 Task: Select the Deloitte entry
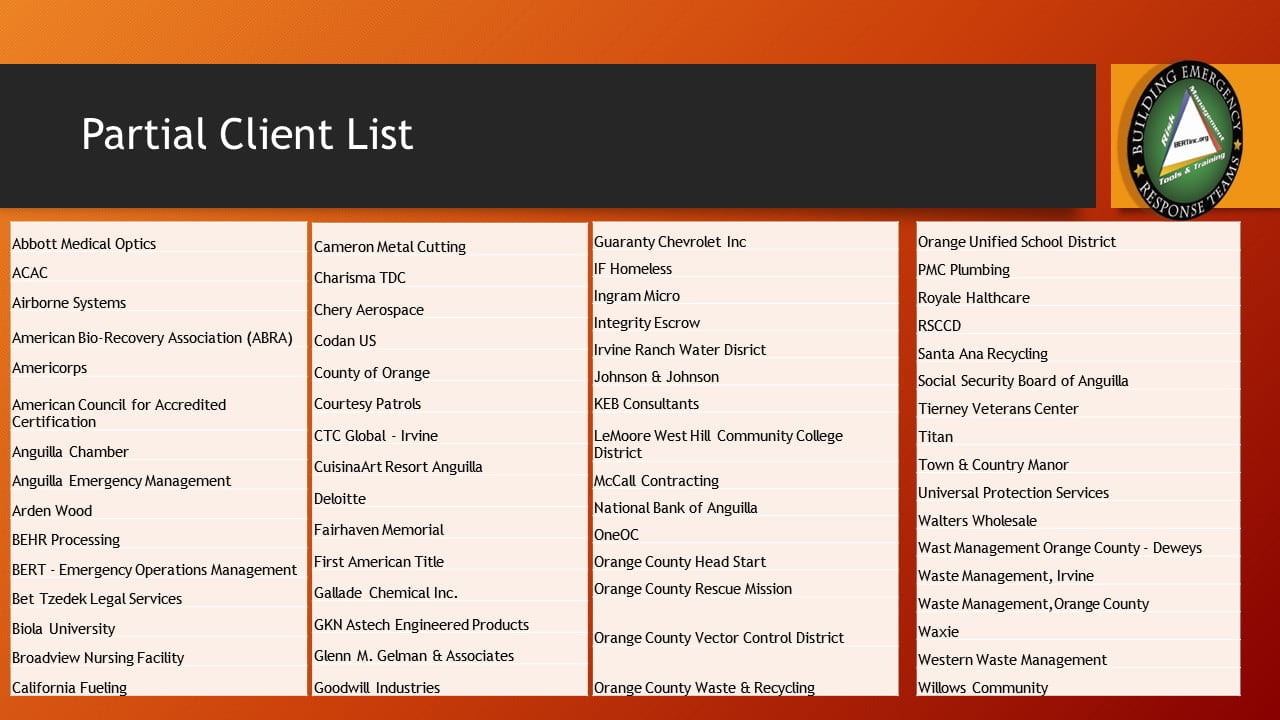pos(340,499)
